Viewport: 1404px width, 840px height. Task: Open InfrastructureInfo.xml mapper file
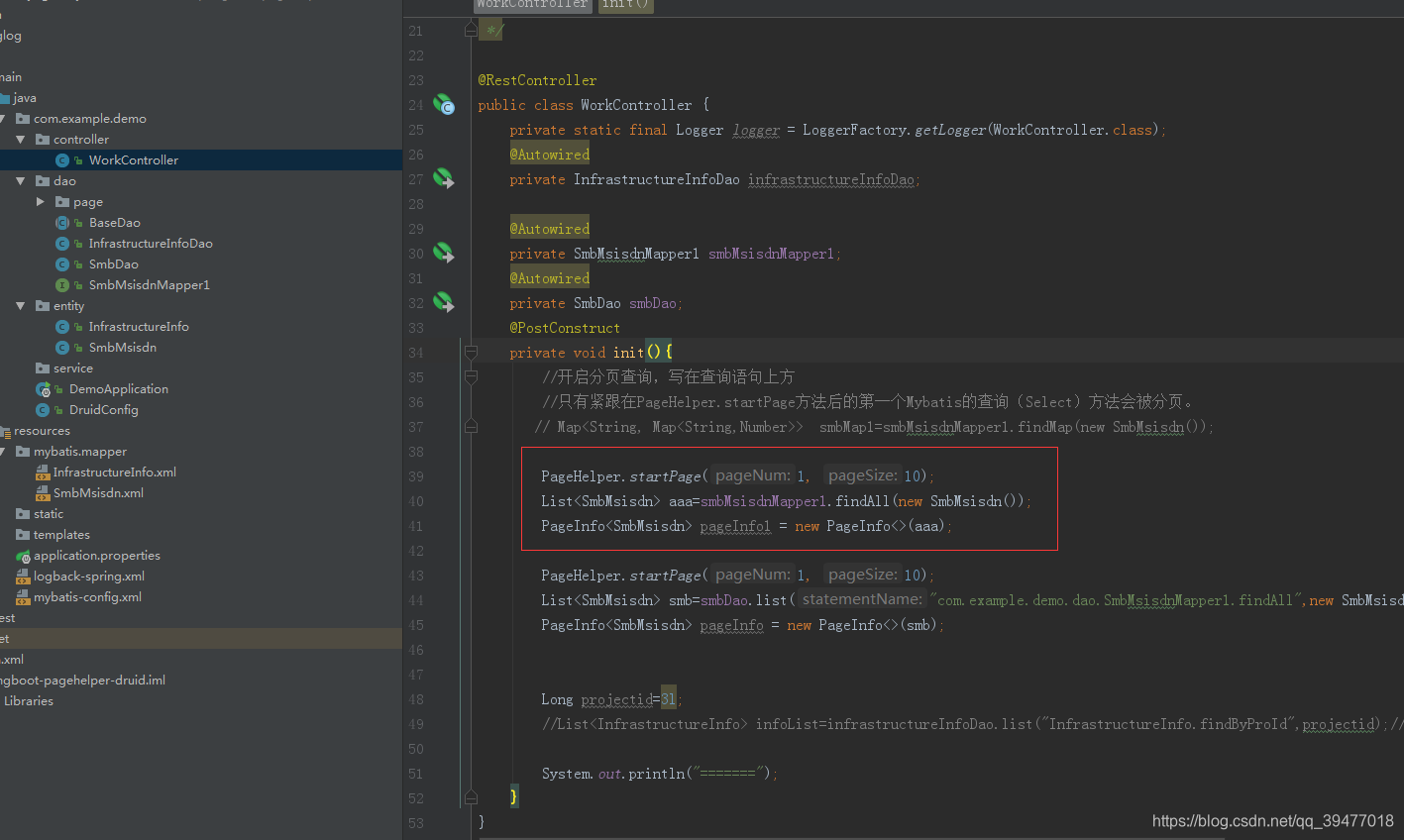(x=115, y=472)
